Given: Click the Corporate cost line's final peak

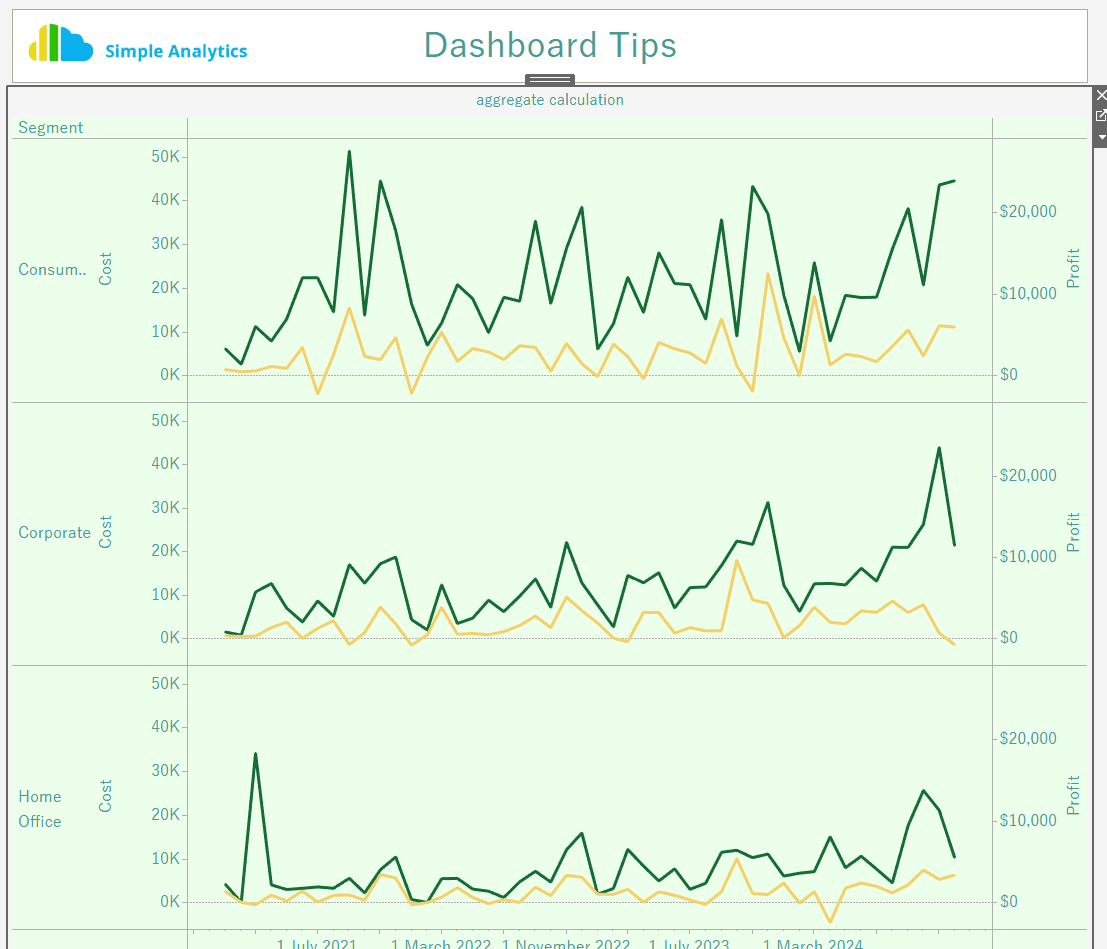Looking at the screenshot, I should pyautogui.click(x=939, y=448).
